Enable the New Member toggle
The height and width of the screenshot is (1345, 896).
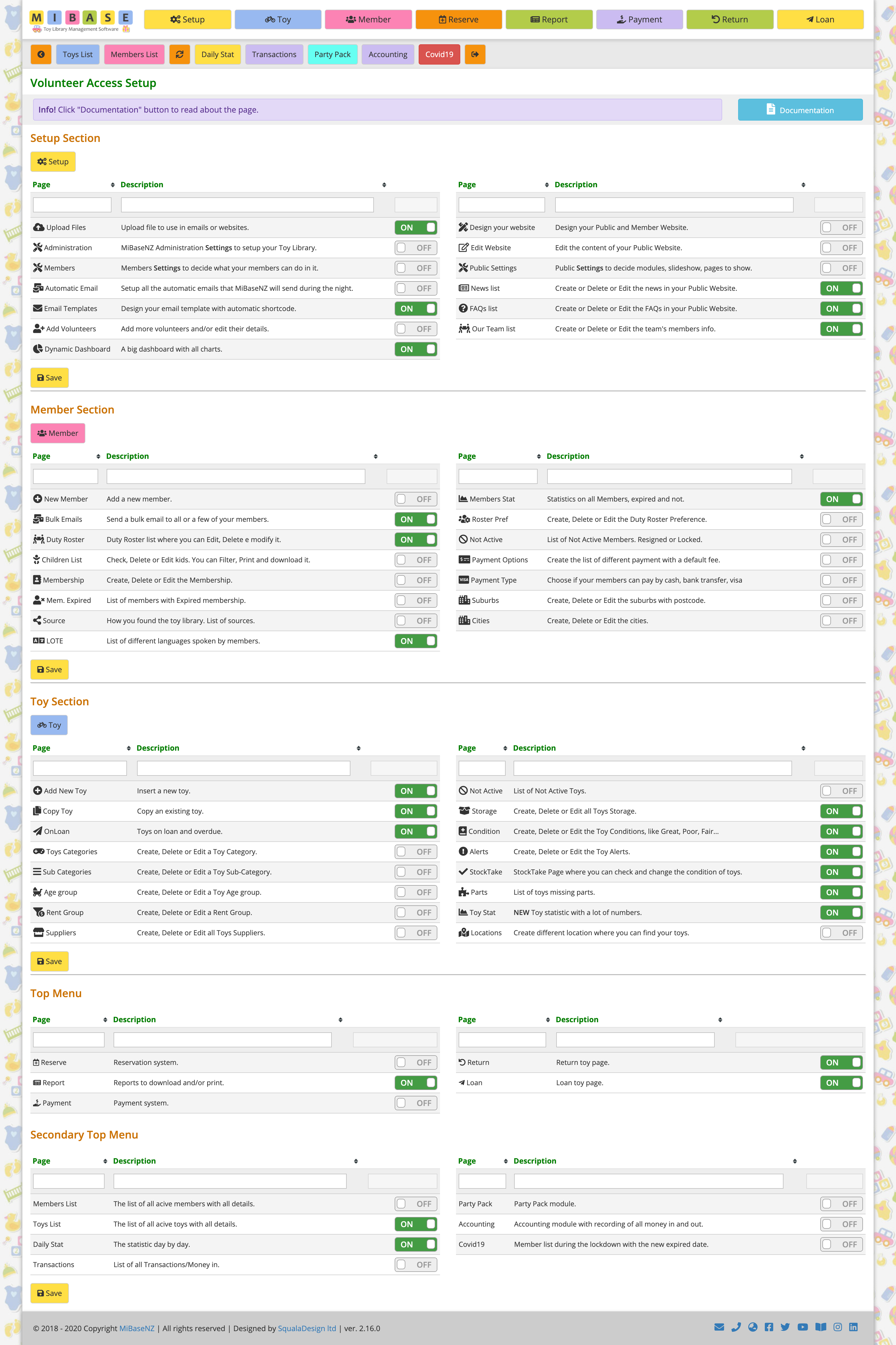click(x=416, y=499)
